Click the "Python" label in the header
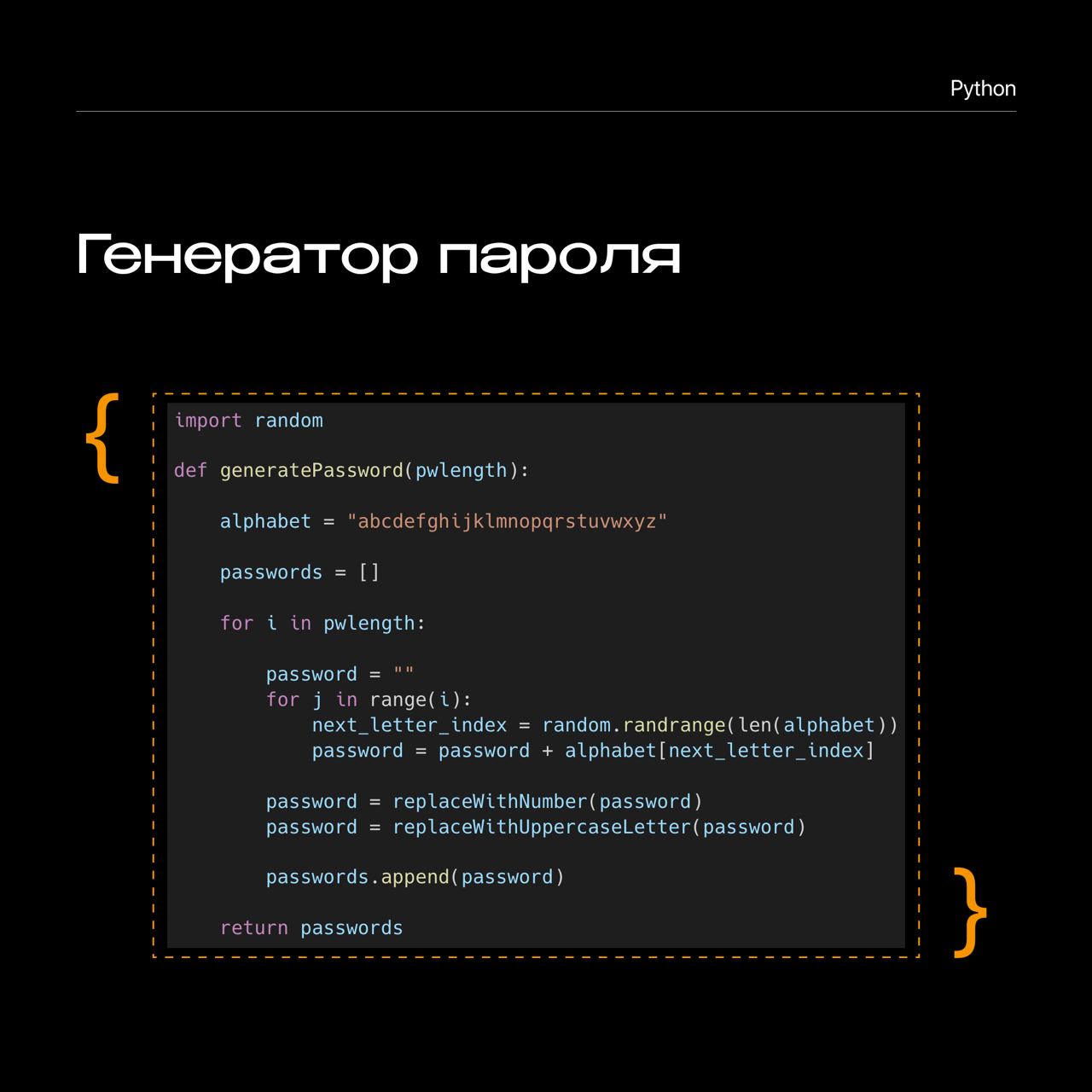This screenshot has width=1092, height=1092. [x=983, y=89]
